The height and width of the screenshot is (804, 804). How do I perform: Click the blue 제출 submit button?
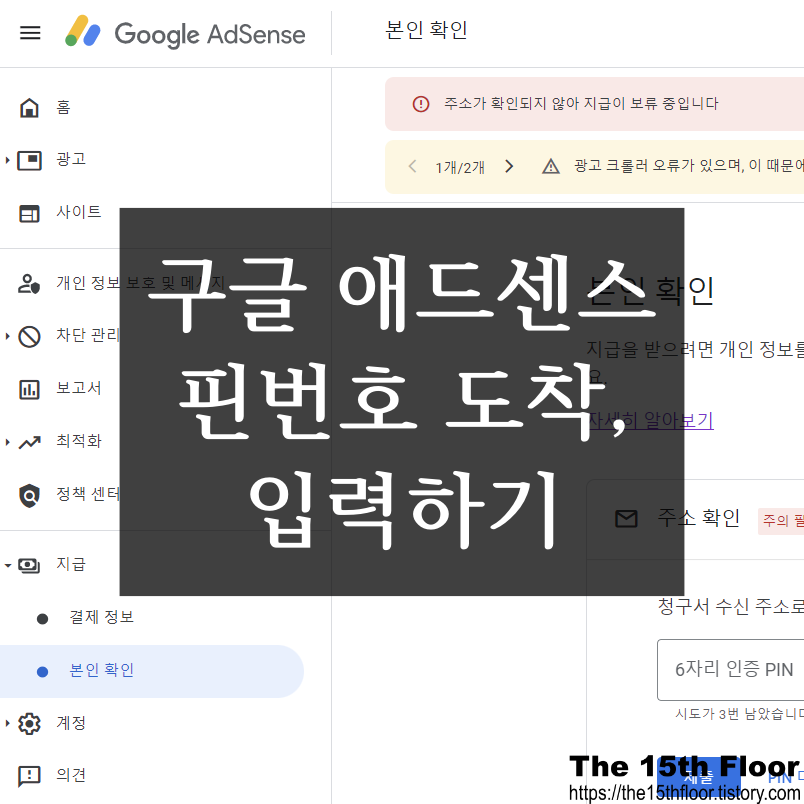coord(698,777)
